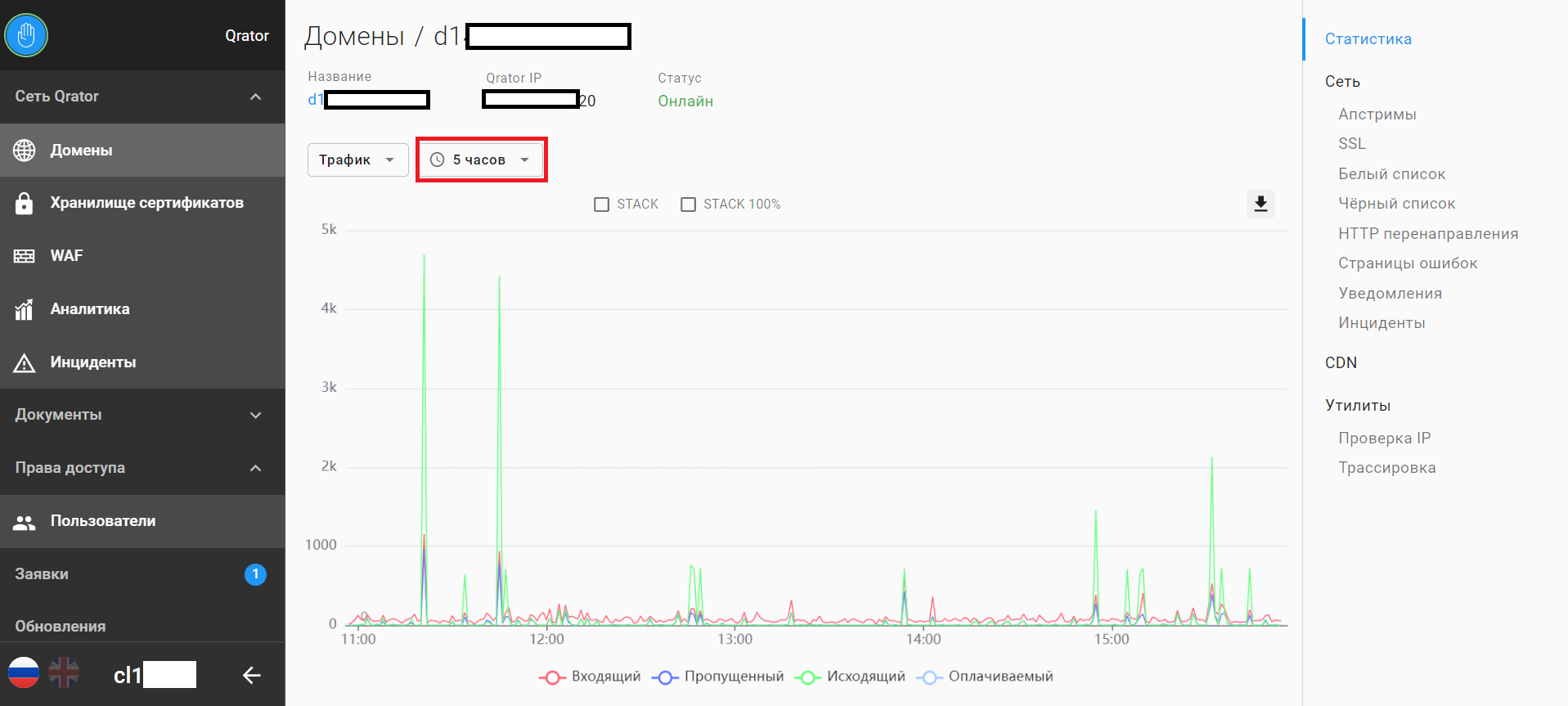The height and width of the screenshot is (706, 1568).
Task: Click the account name next to flags
Action: coord(155,675)
